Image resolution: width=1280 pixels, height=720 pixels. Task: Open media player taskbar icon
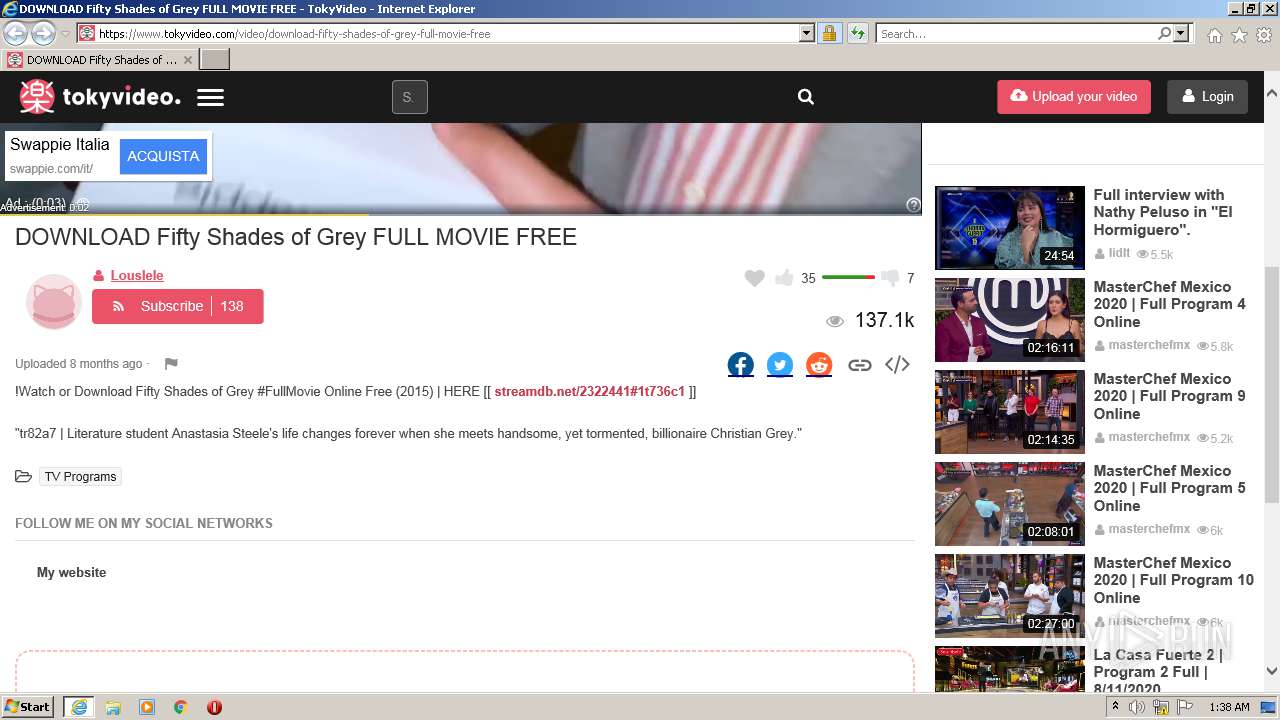[x=147, y=707]
